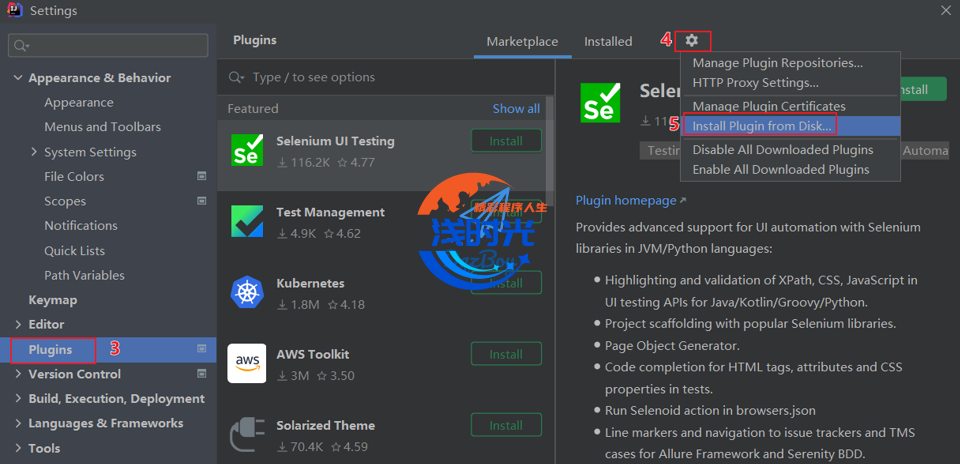
Task: Click the plugins gear settings icon
Action: point(692,41)
